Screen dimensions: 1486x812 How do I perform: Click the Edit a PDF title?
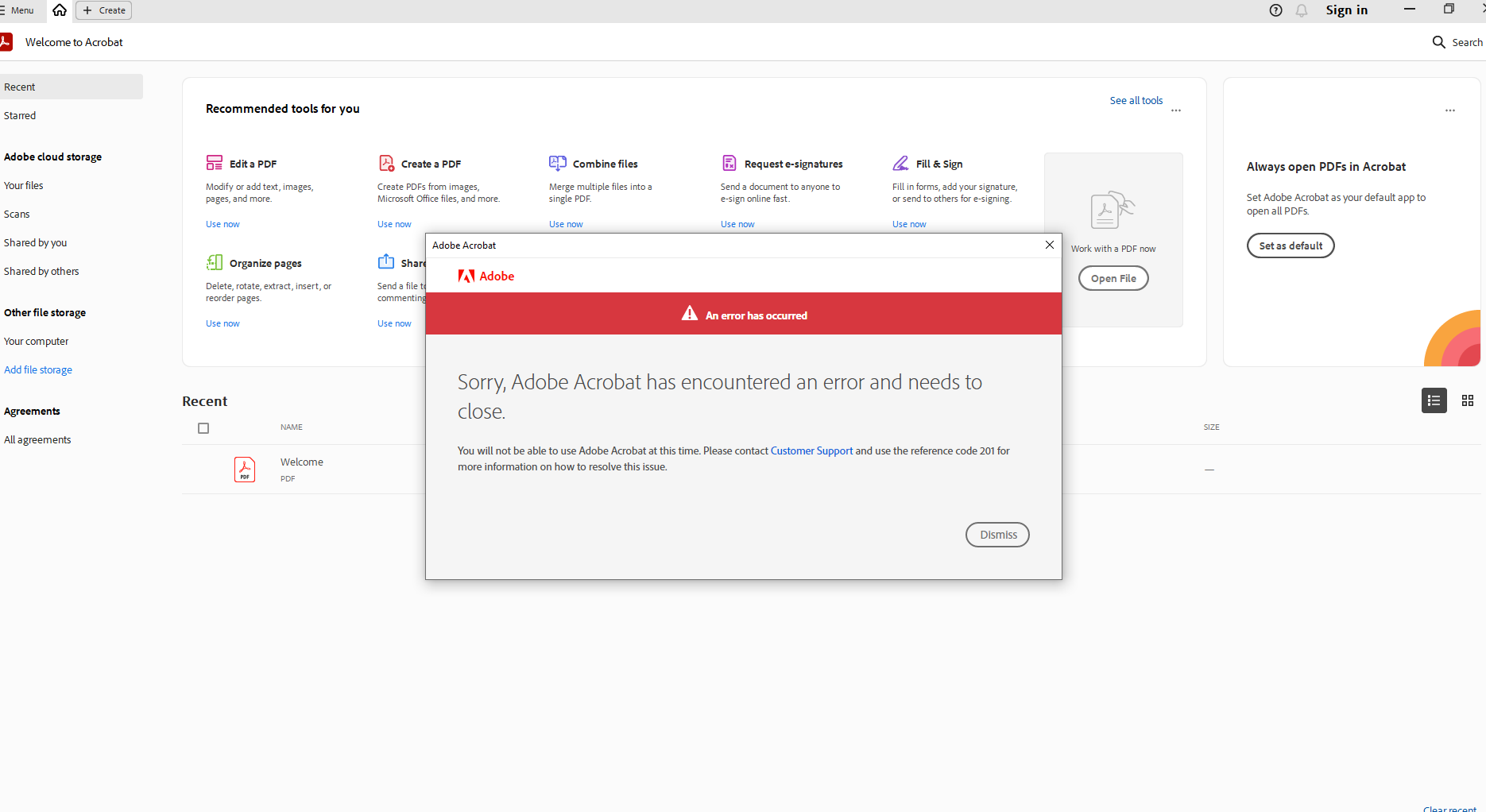tap(253, 164)
